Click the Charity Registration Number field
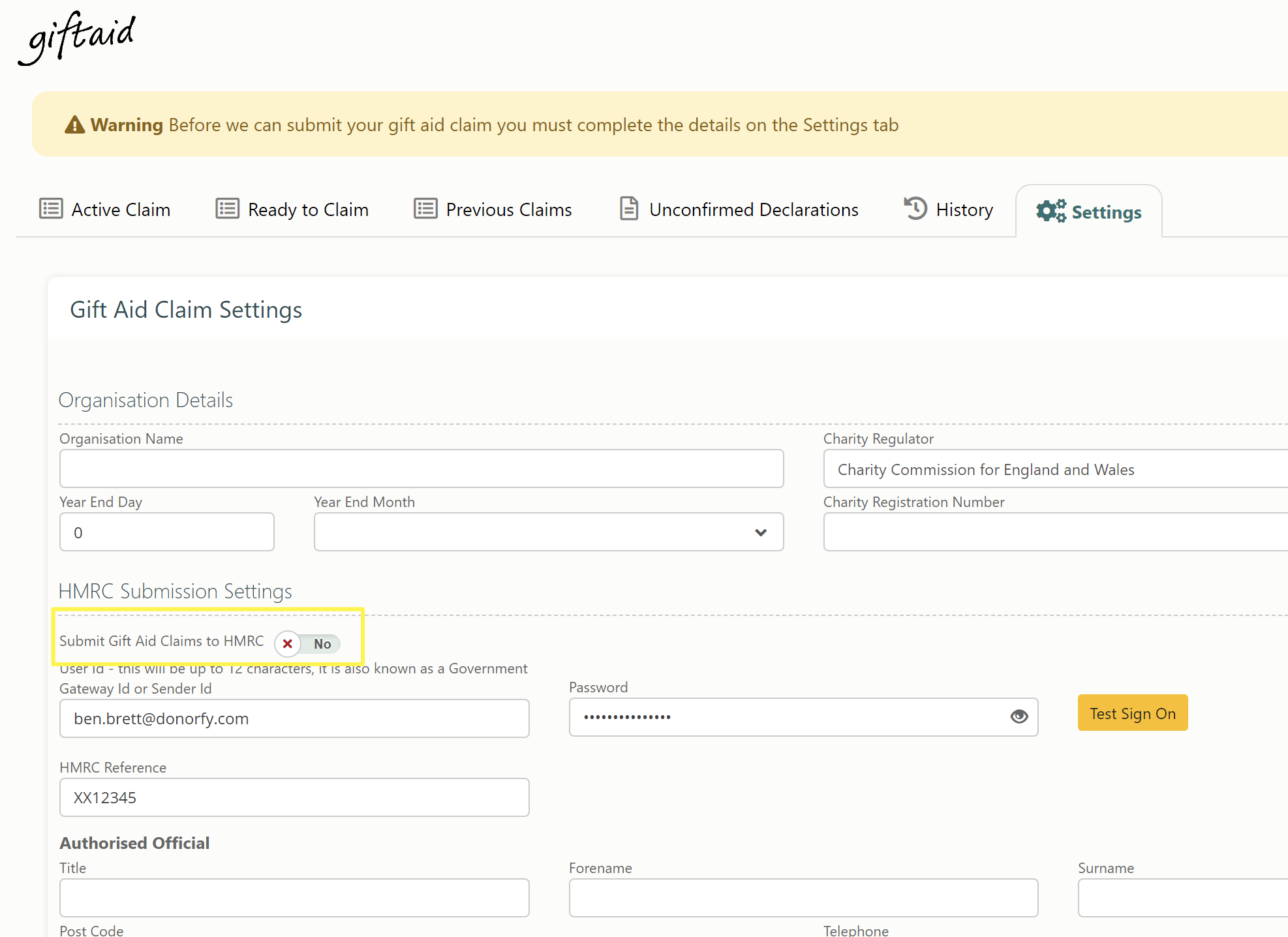This screenshot has height=937, width=1288. tap(1056, 532)
